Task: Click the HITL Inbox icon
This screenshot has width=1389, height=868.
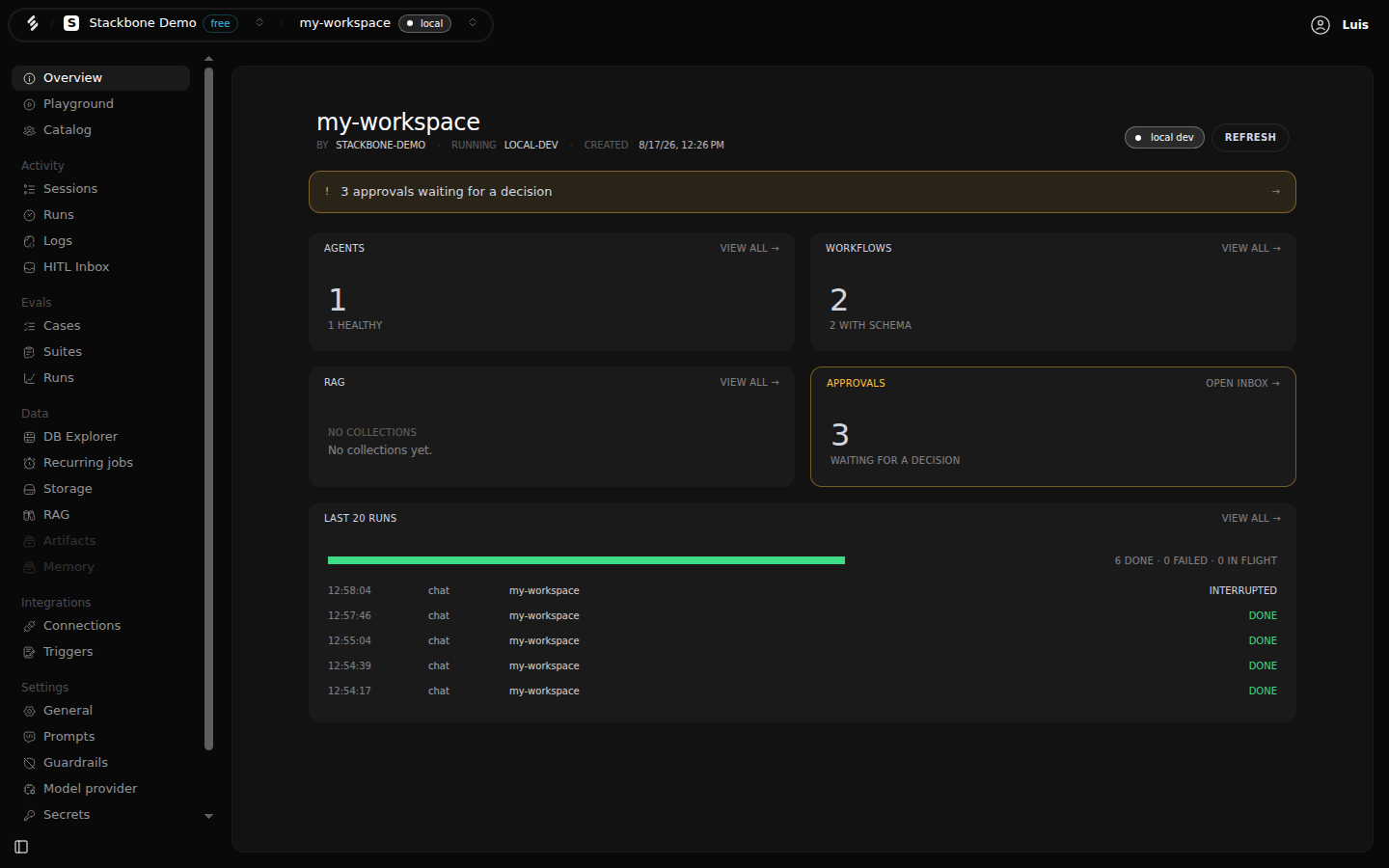Action: click(x=30, y=267)
